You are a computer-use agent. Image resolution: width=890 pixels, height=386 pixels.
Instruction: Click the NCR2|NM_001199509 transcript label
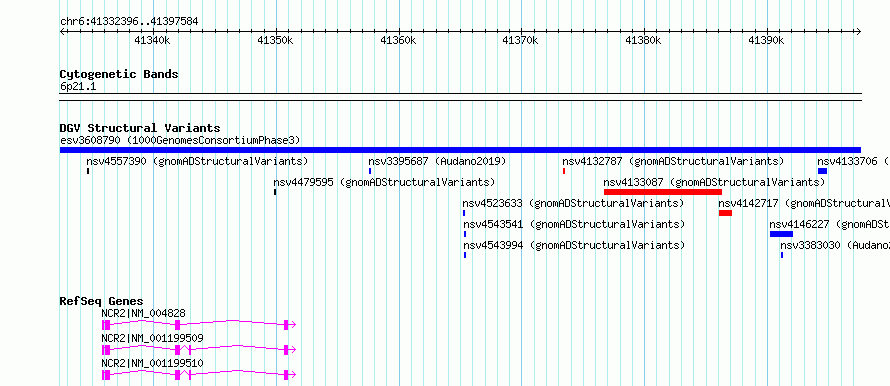coord(152,338)
